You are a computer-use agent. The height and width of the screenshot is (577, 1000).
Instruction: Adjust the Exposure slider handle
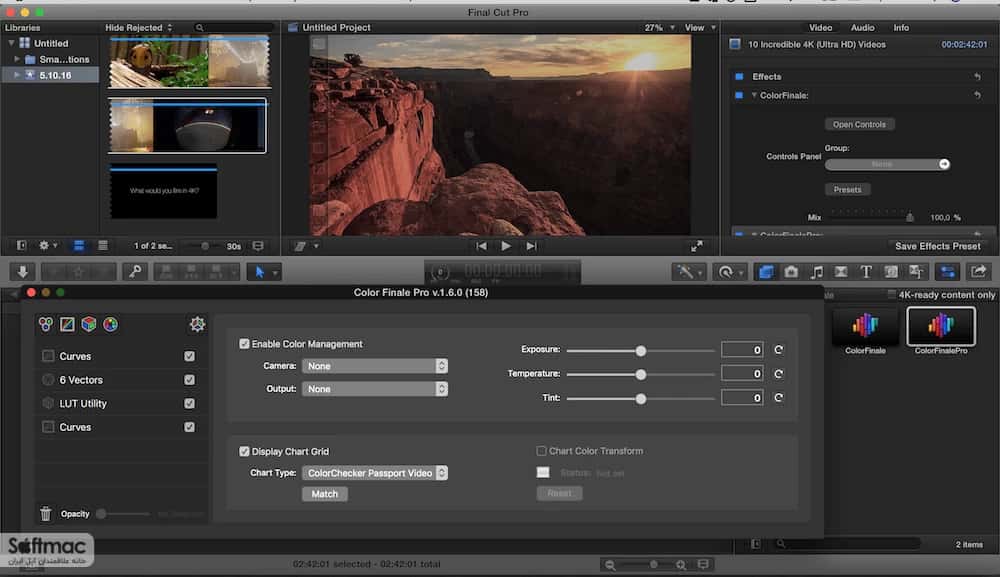(641, 350)
